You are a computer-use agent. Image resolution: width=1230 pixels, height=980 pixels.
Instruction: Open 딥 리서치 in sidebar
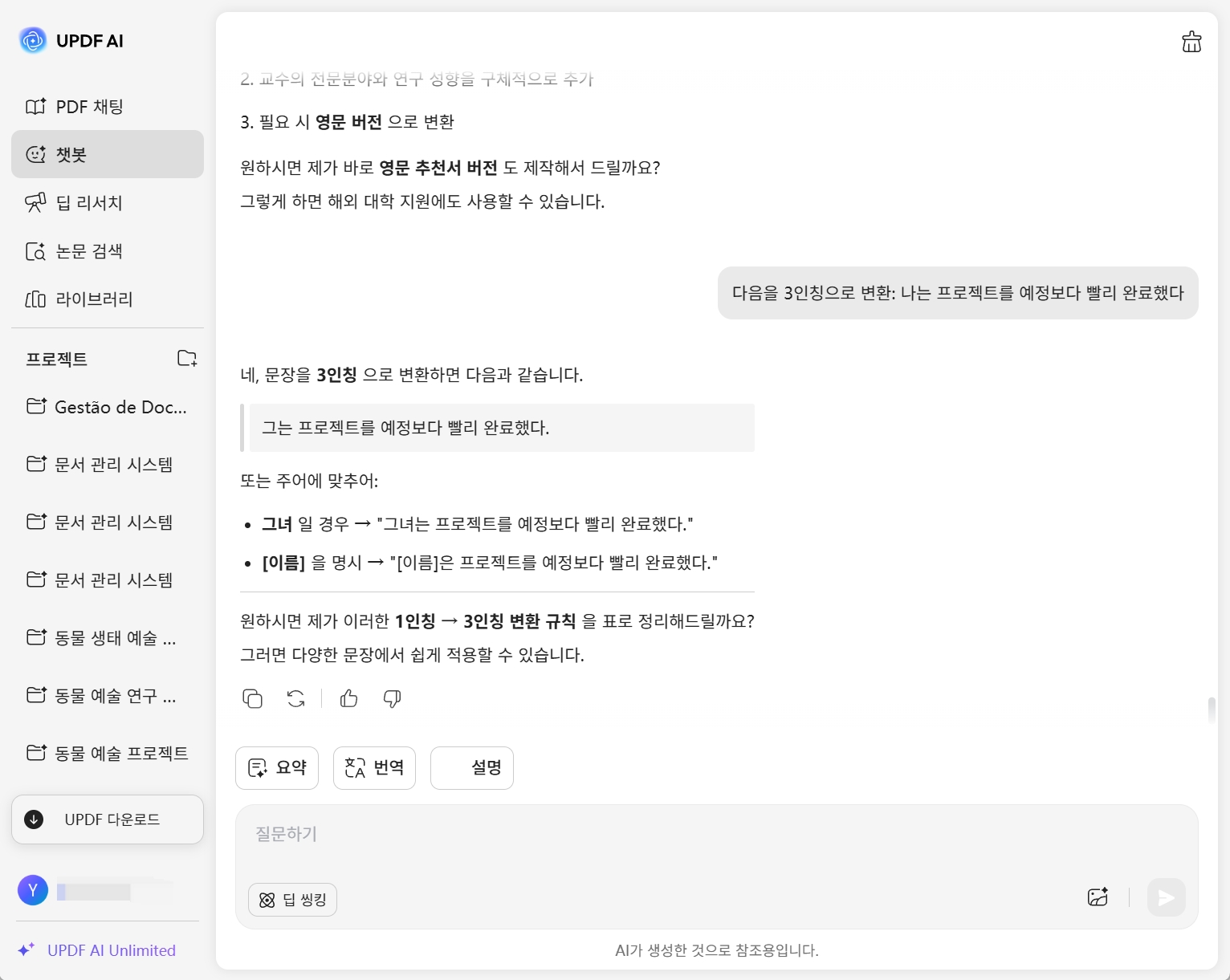(89, 203)
